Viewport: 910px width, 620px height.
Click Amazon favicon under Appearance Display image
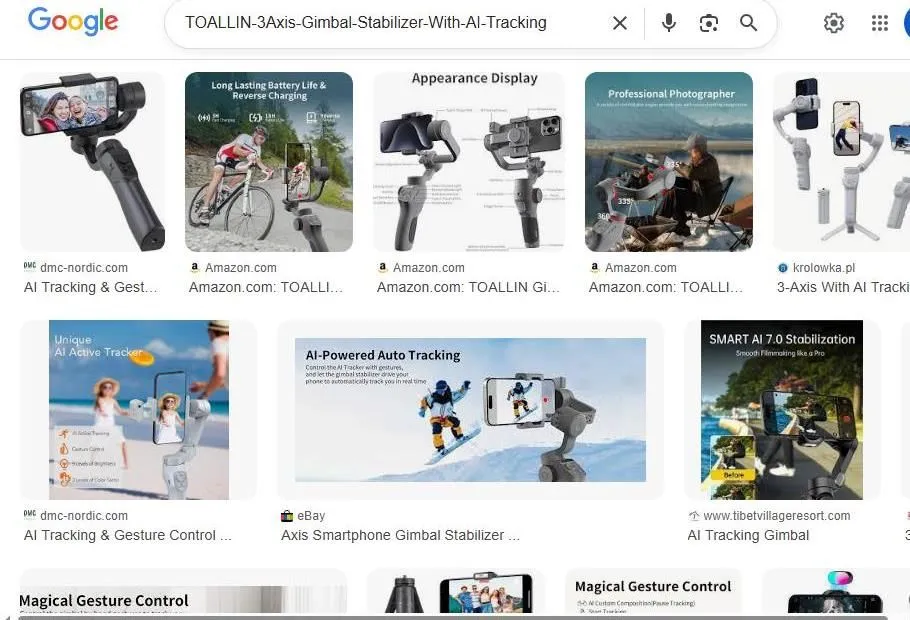(x=382, y=268)
